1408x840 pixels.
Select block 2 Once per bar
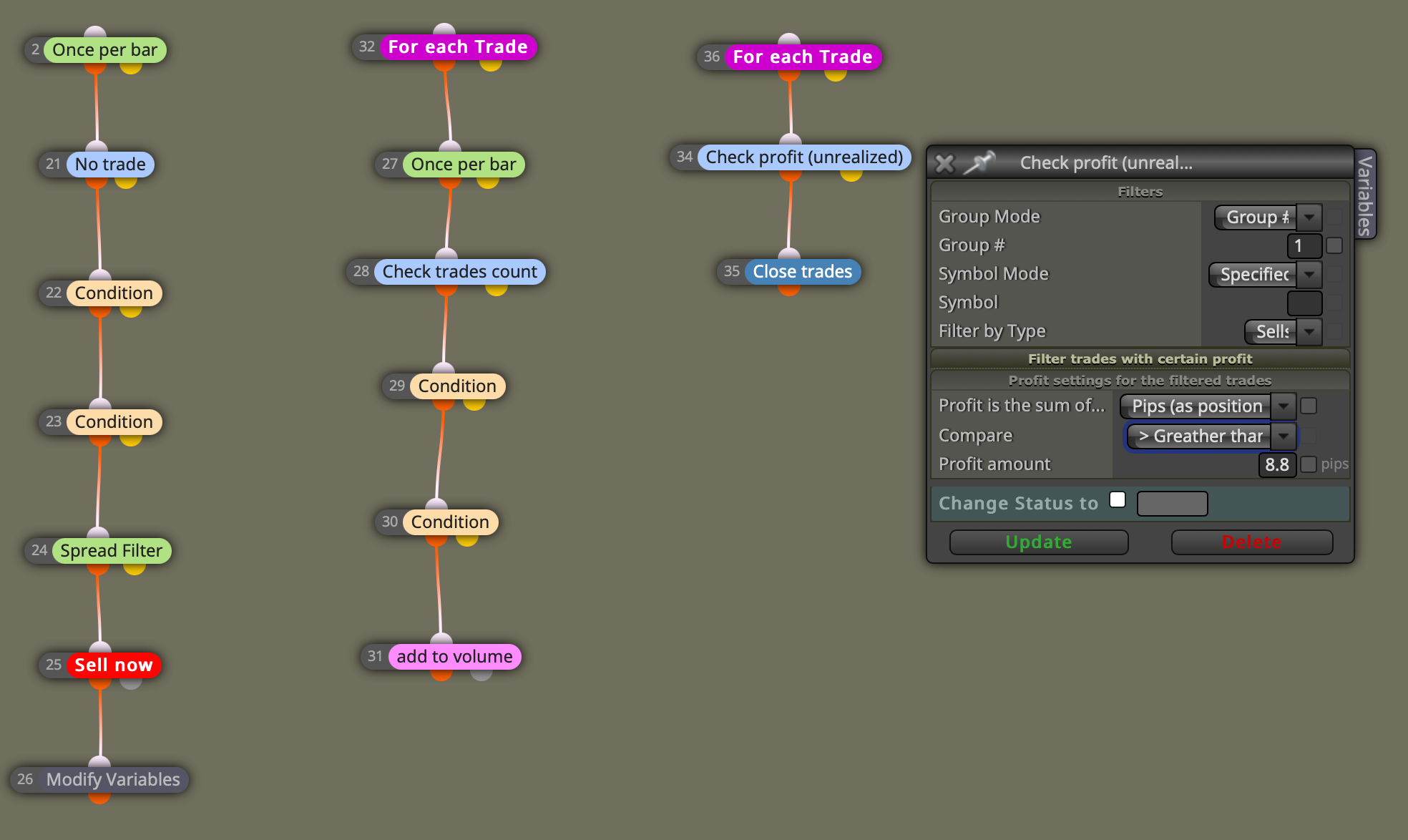click(104, 50)
